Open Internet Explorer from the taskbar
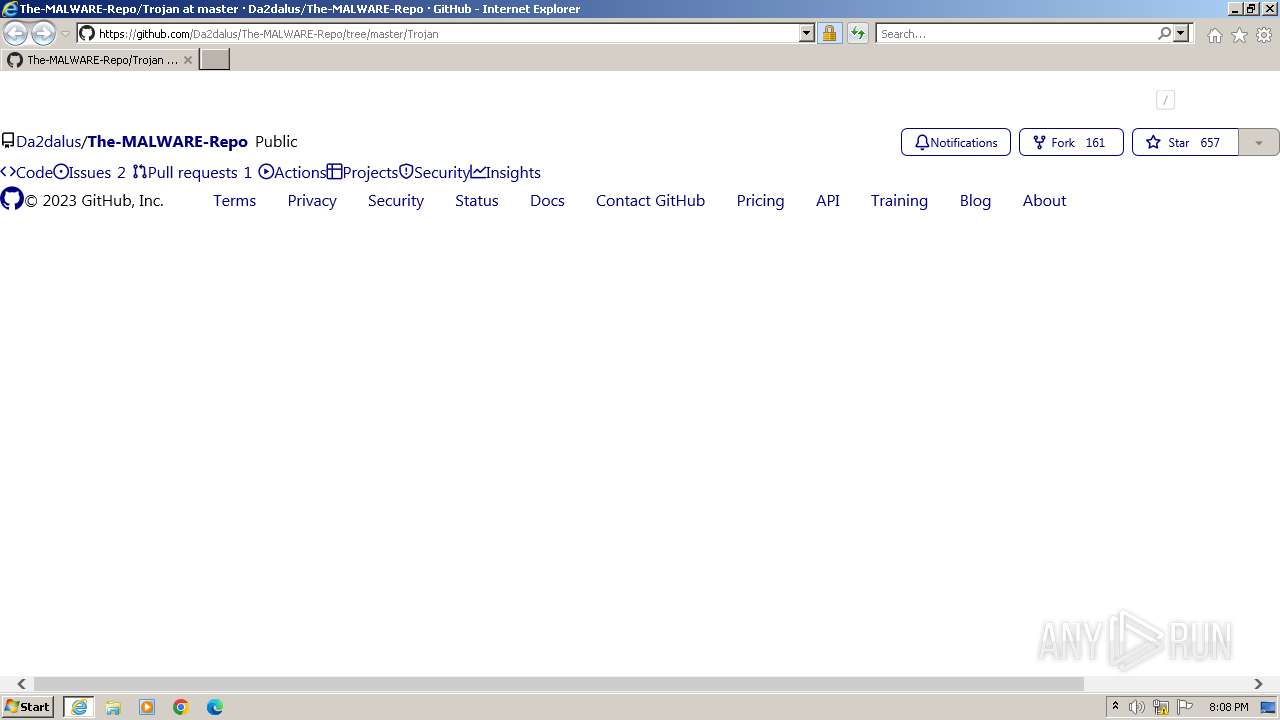Viewport: 1280px width, 720px height. [x=79, y=707]
